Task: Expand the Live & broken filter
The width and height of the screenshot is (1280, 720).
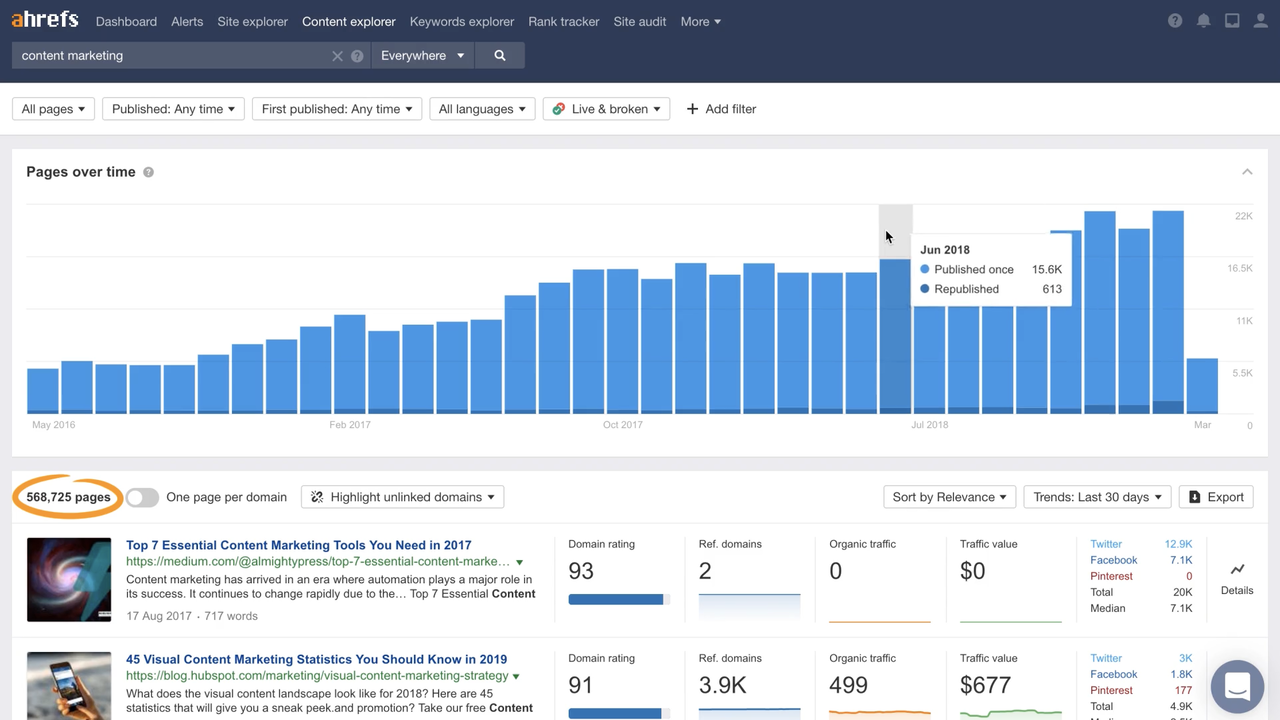Action: [606, 109]
